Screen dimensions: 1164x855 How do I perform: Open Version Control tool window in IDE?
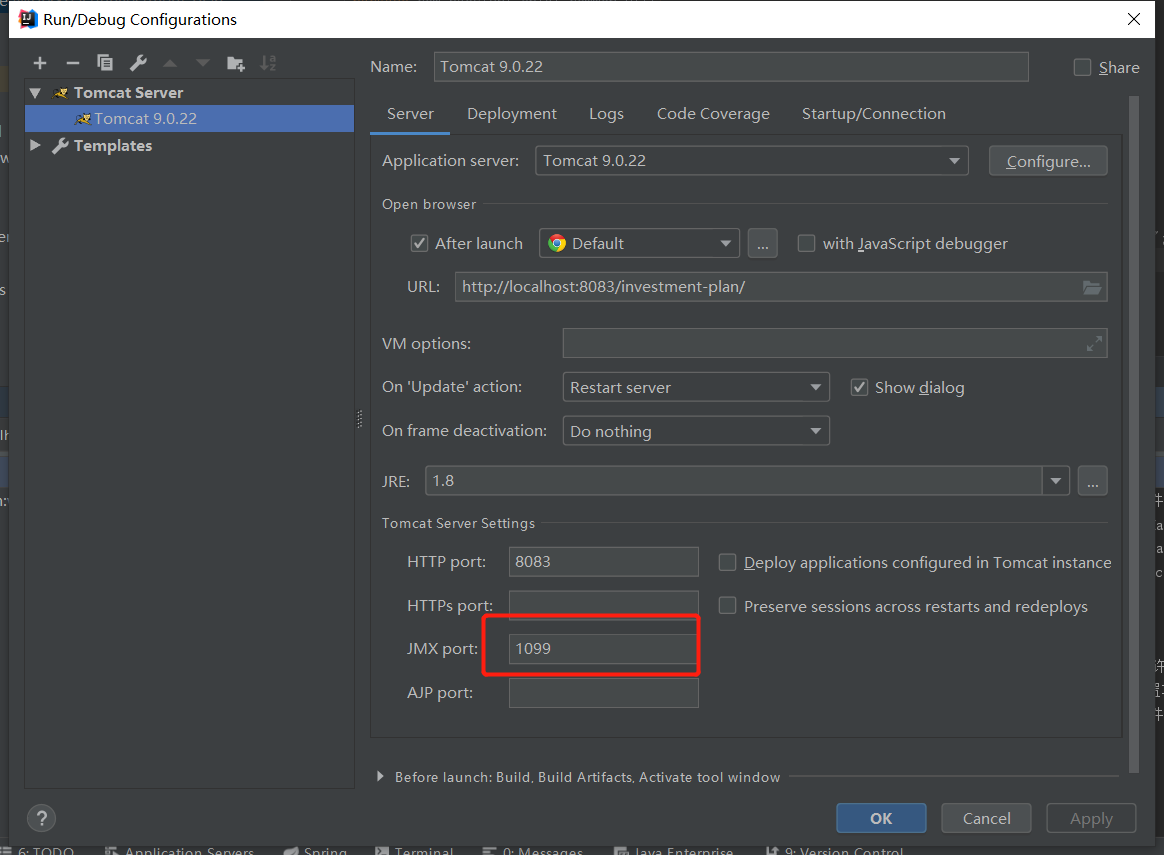click(x=834, y=851)
